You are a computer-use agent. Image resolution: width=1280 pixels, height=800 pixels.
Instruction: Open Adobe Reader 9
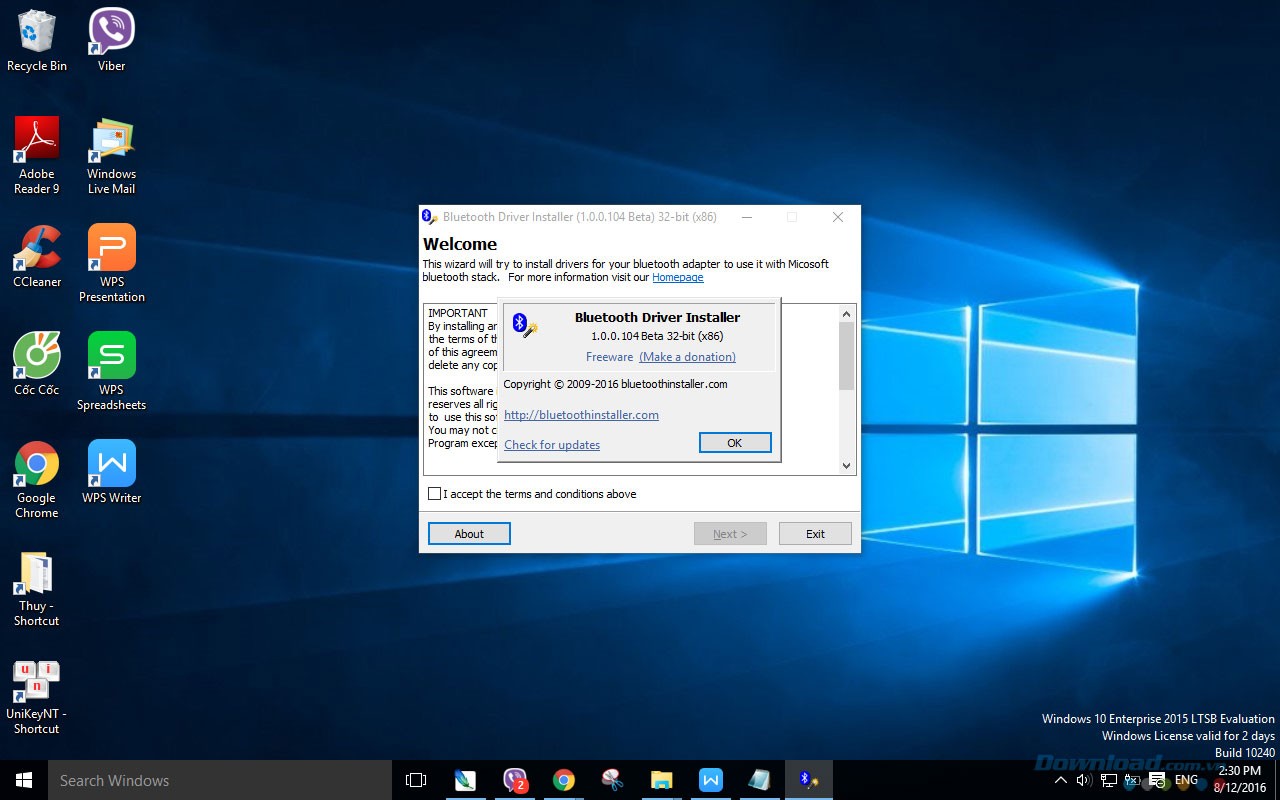(x=36, y=138)
